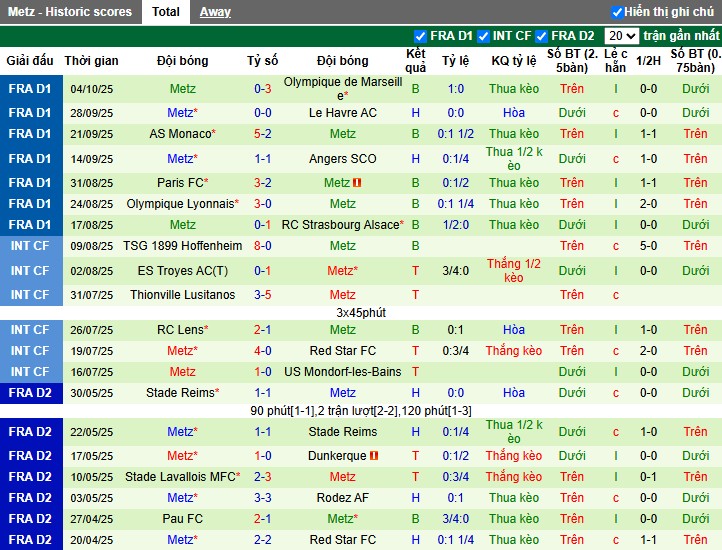This screenshot has height=550, width=722.
Task: Click Thắng kèo in Dunkerque row
Action: click(514, 456)
